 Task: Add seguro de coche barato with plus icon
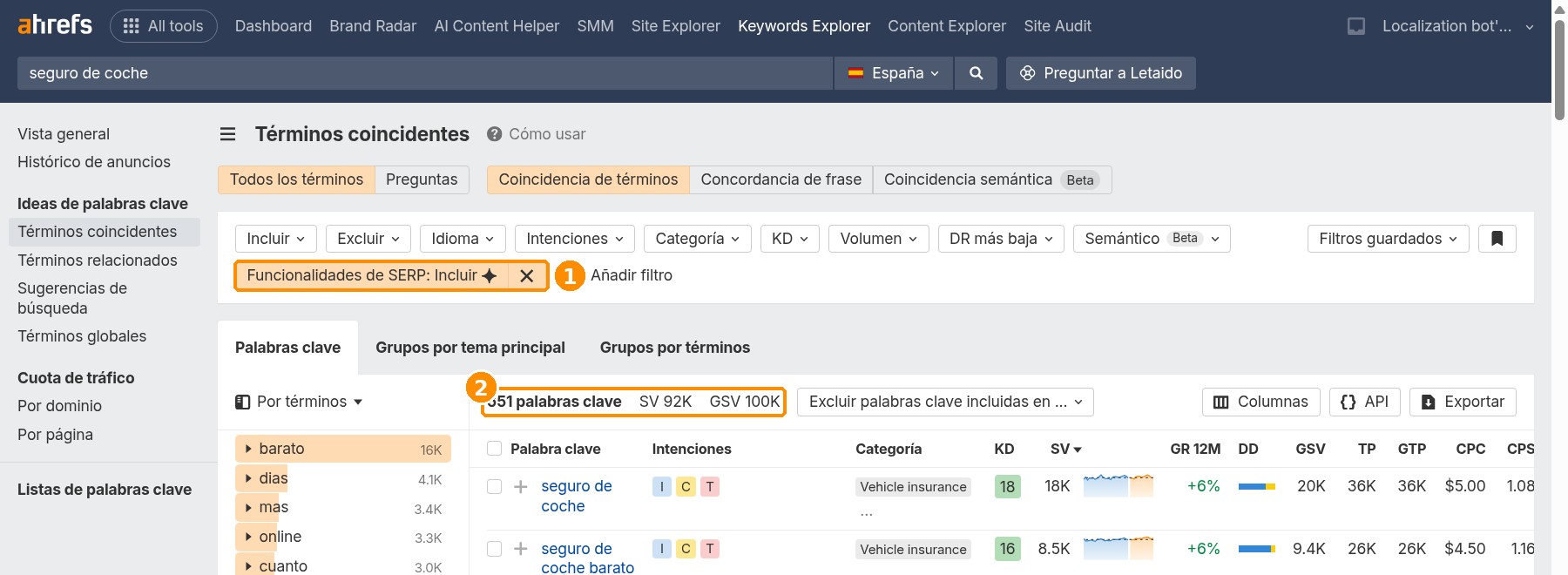click(520, 549)
